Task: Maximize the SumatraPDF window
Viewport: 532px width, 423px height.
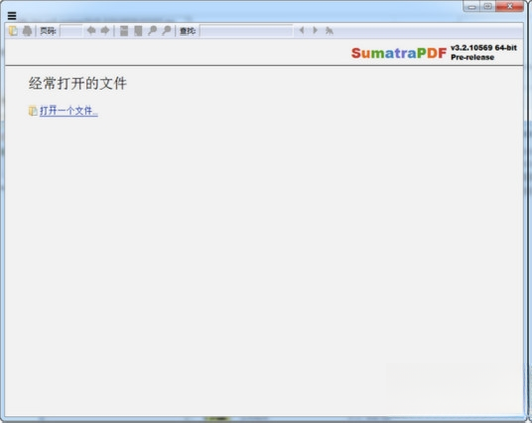Action: coord(488,6)
